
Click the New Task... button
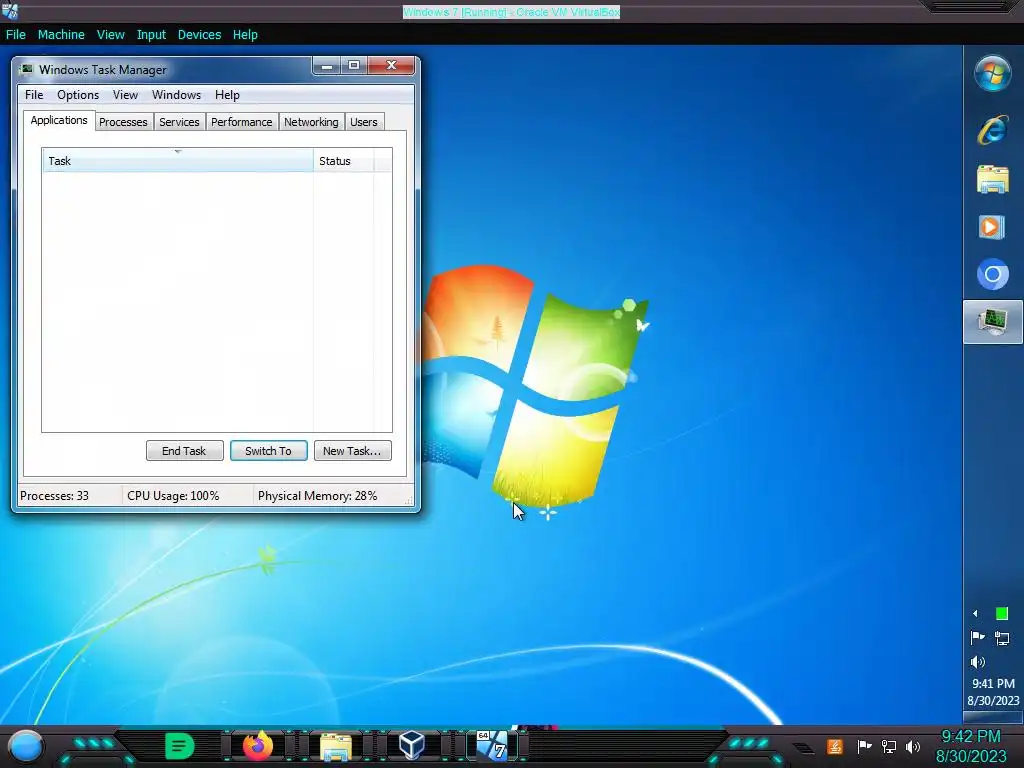(353, 451)
